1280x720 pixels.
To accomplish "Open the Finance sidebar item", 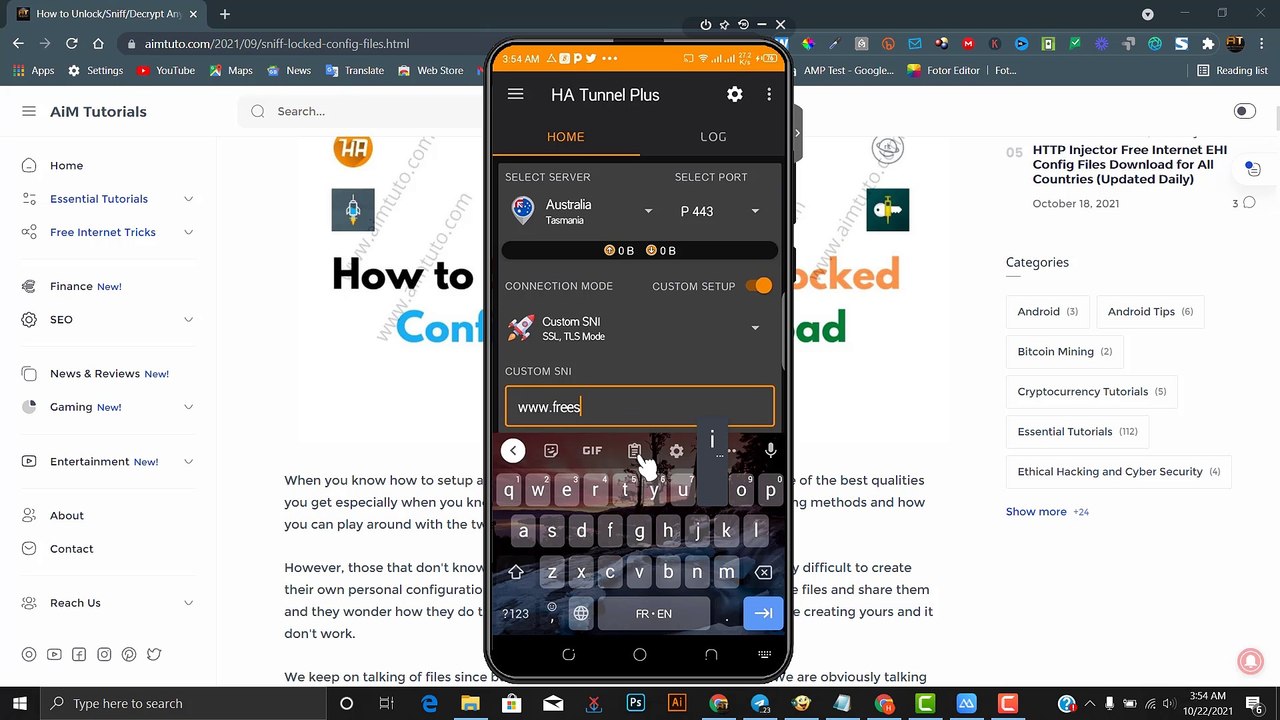I will pos(72,286).
